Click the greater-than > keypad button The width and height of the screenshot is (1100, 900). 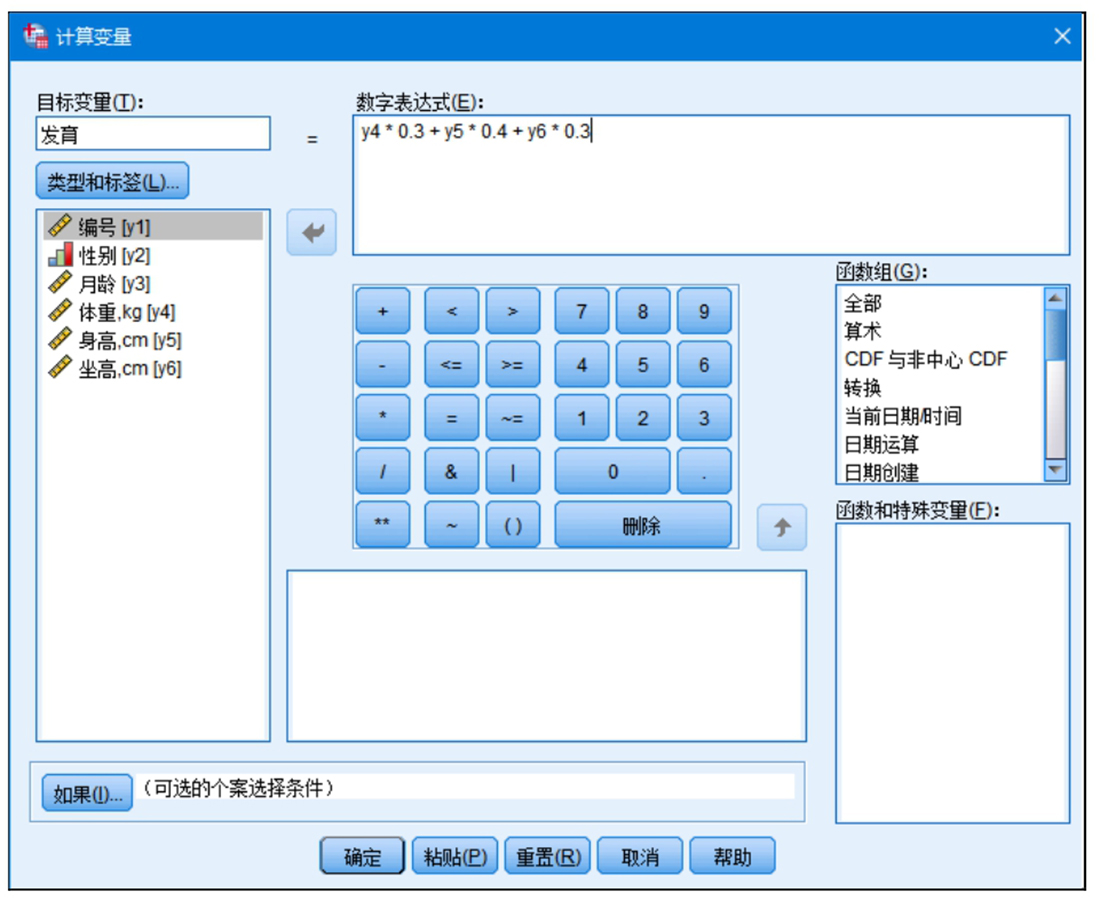(x=513, y=311)
